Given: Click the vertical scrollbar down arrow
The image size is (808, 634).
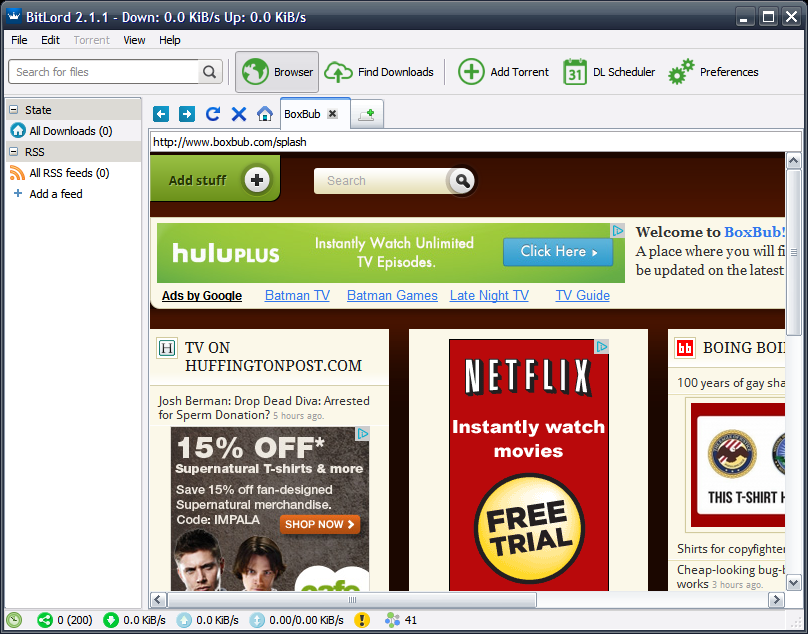Looking at the screenshot, I should 794,583.
